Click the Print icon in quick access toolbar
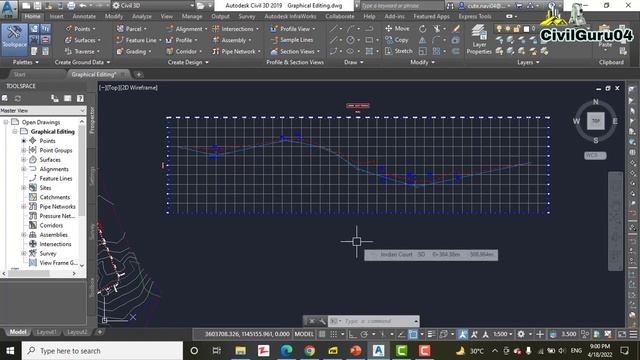 (x=71, y=6)
